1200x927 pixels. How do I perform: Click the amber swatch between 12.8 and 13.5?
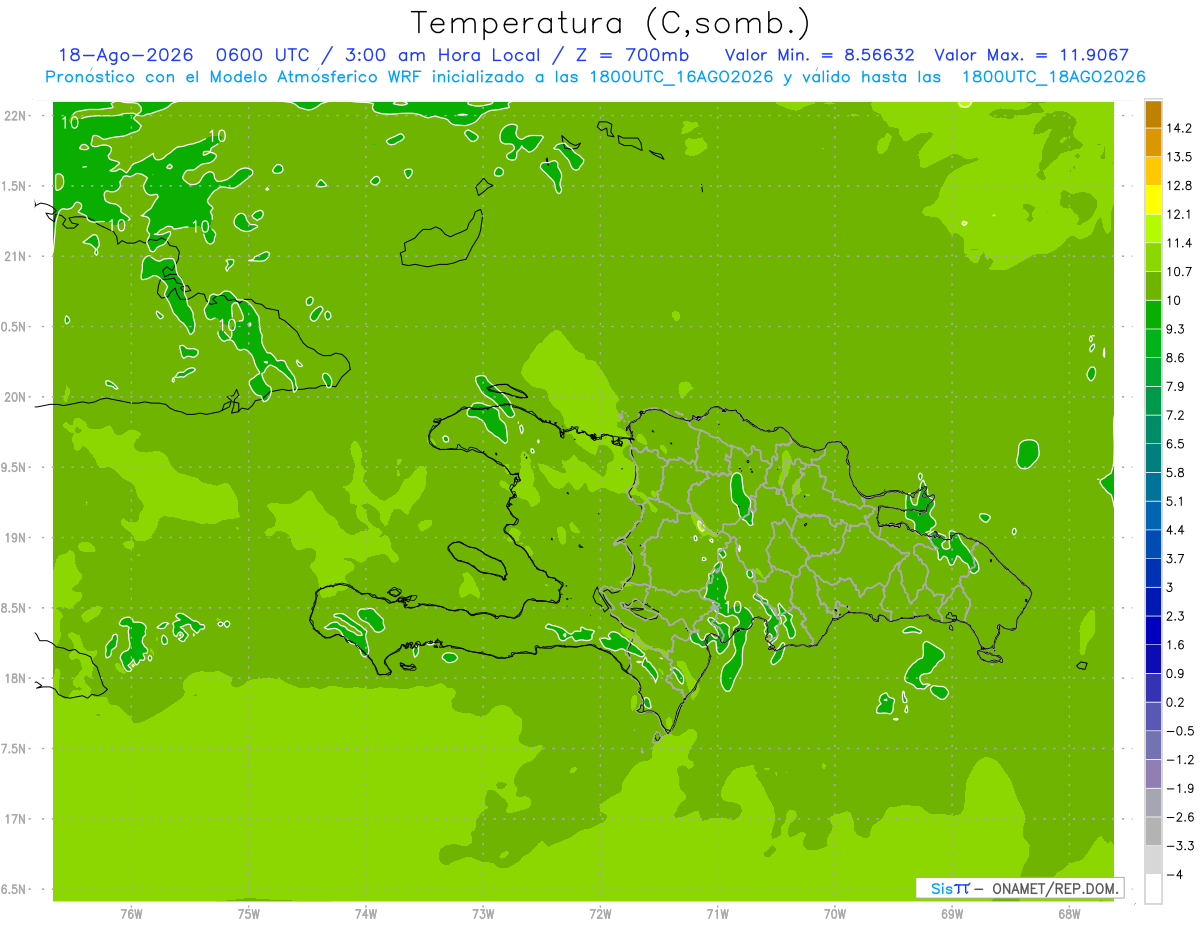tap(1153, 172)
